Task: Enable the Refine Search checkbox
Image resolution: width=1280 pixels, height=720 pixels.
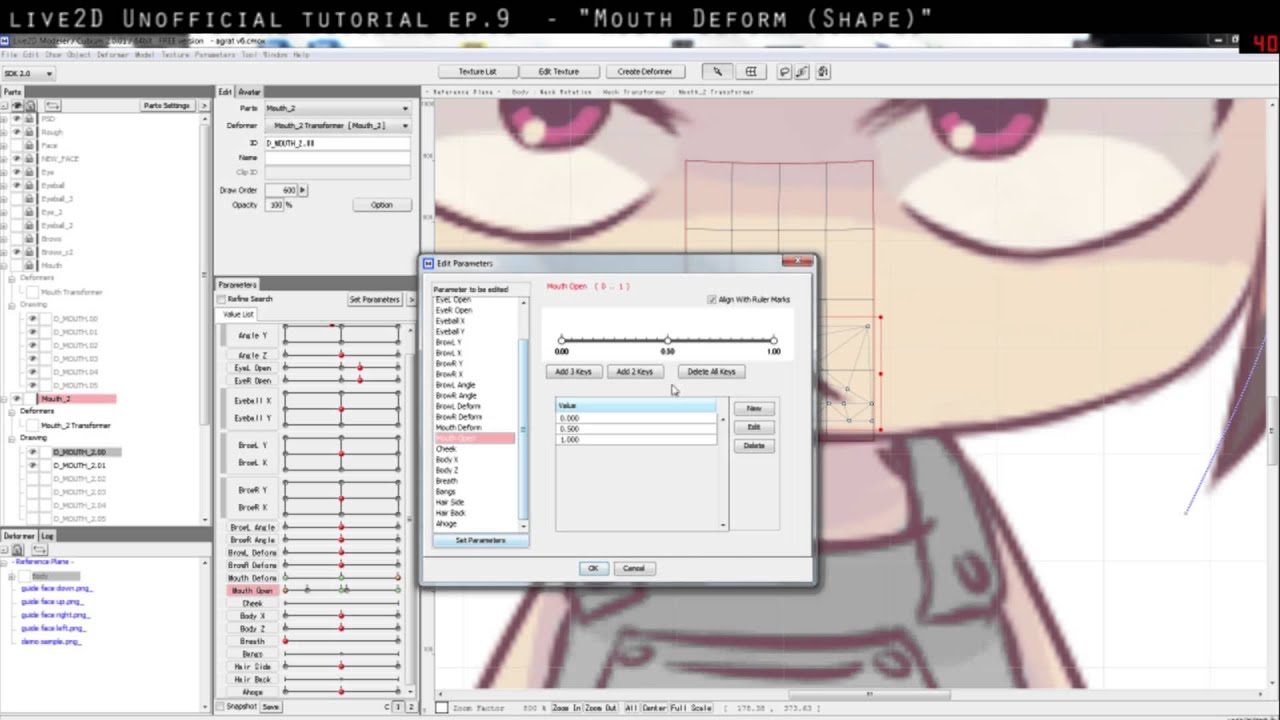Action: pos(222,299)
